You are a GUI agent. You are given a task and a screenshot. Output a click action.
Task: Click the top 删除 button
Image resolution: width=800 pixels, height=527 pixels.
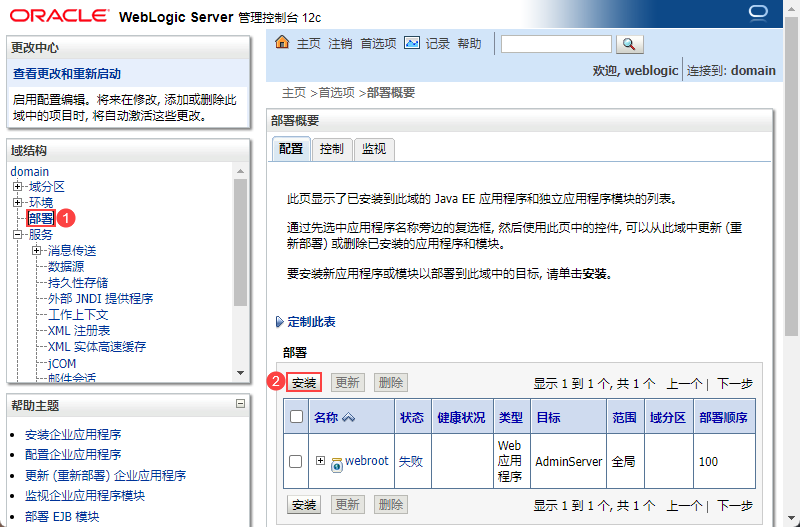[391, 383]
